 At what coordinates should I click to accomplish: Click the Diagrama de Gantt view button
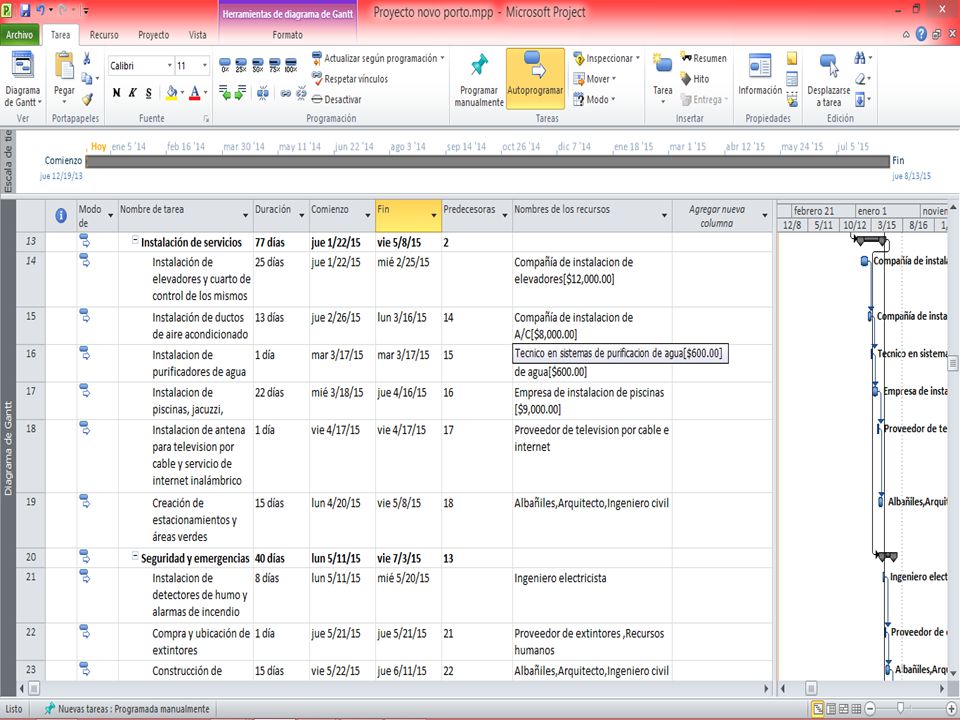pyautogui.click(x=23, y=80)
